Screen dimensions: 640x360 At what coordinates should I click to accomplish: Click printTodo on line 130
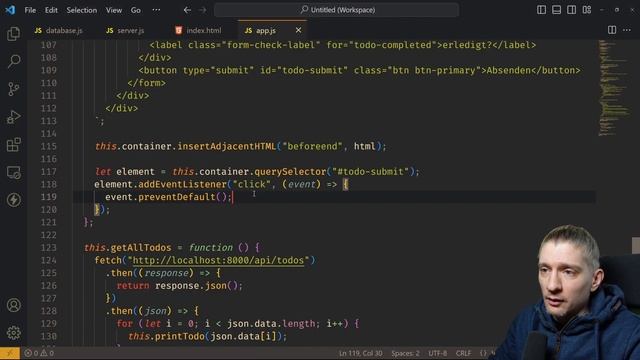point(180,336)
